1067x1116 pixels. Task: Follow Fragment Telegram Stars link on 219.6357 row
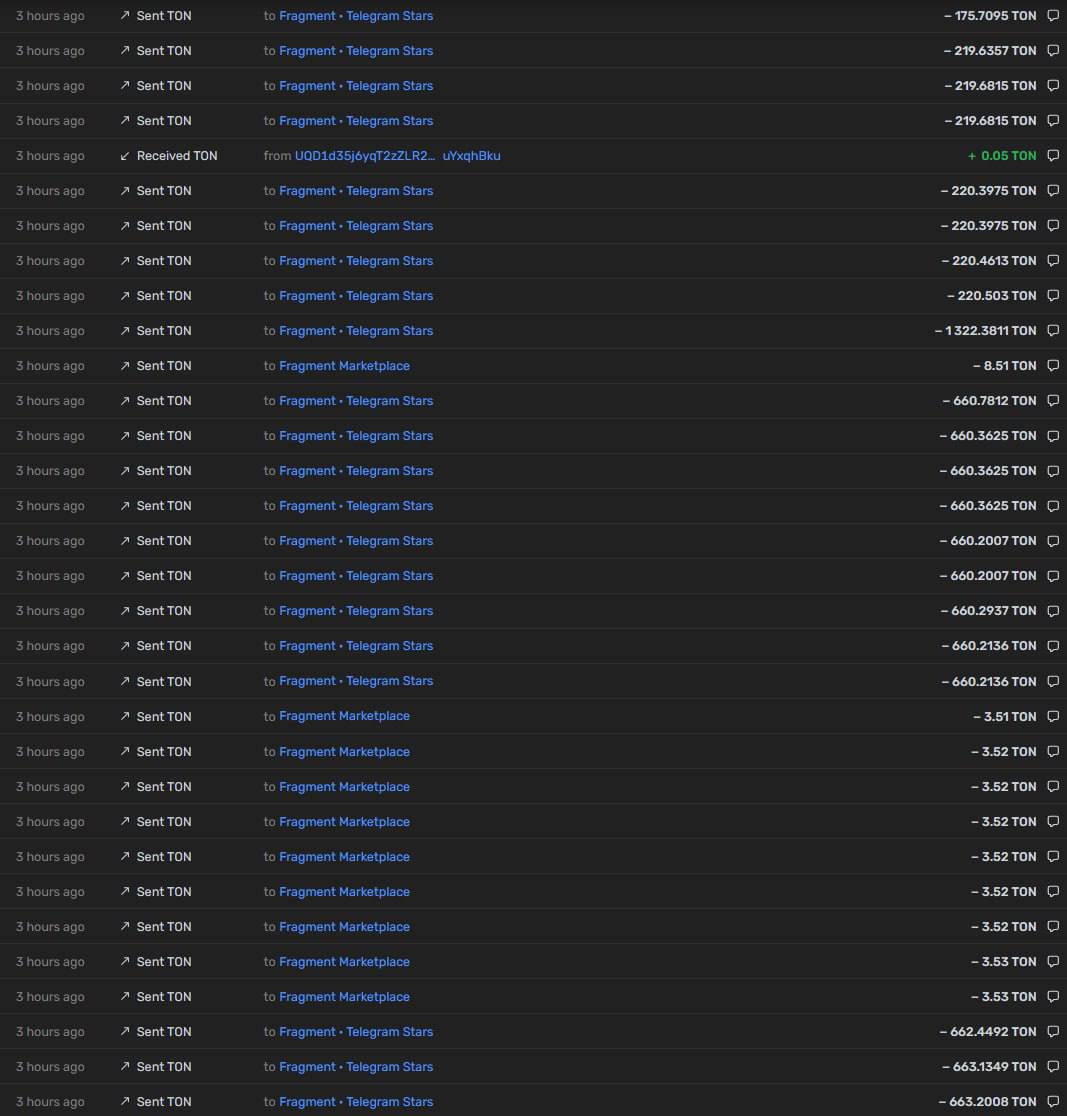(356, 51)
